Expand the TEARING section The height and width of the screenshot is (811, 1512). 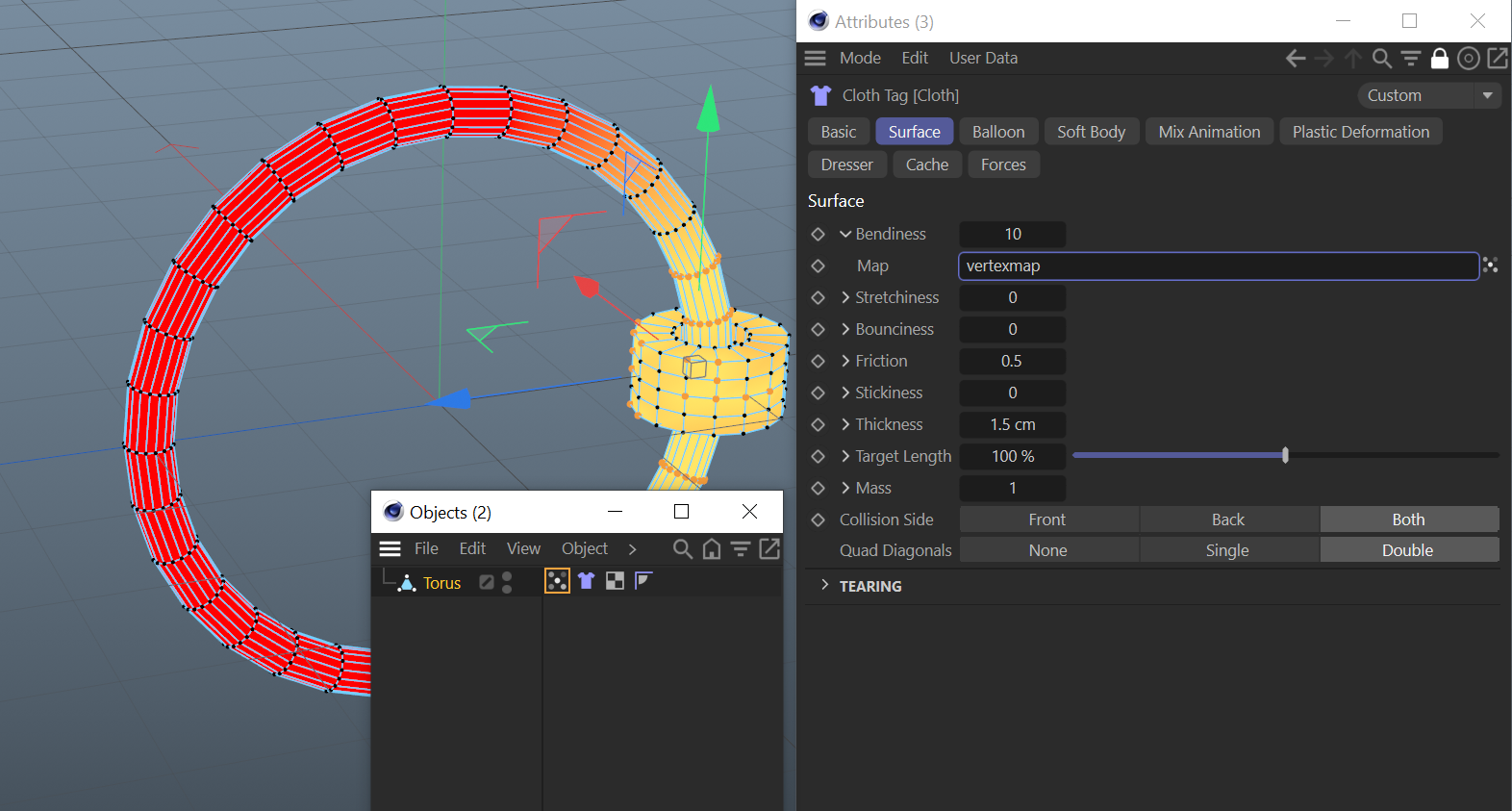824,585
